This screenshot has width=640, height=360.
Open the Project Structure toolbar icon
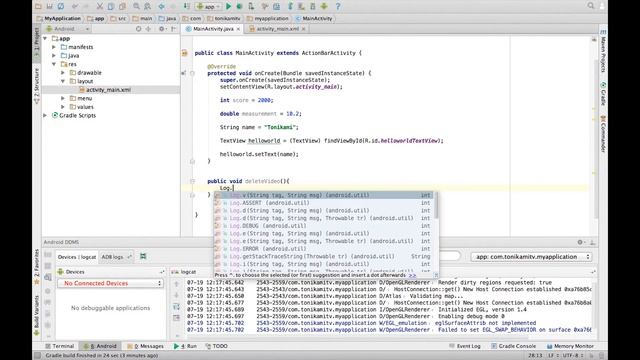276,6
